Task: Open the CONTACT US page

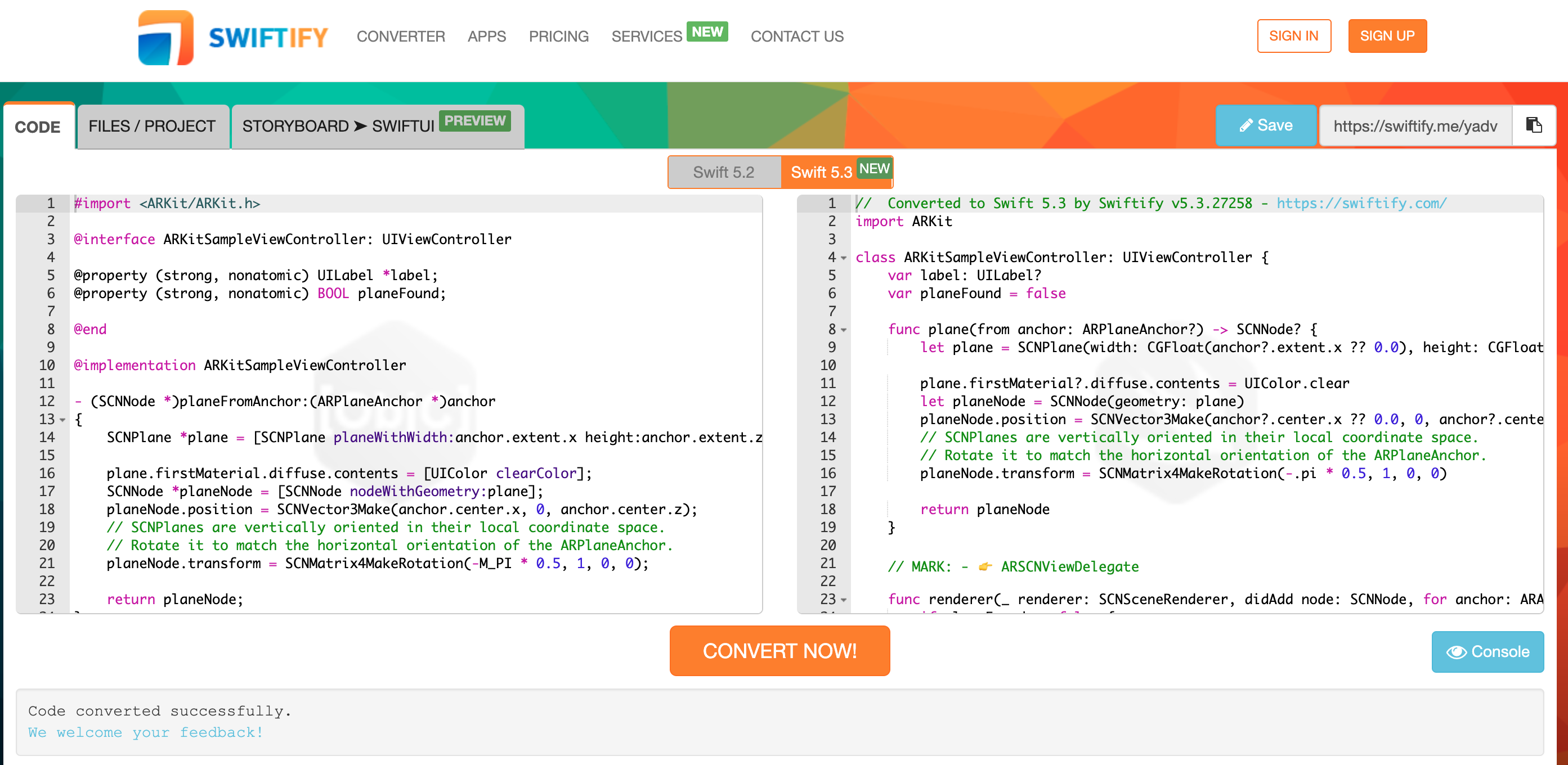Action: pos(797,37)
